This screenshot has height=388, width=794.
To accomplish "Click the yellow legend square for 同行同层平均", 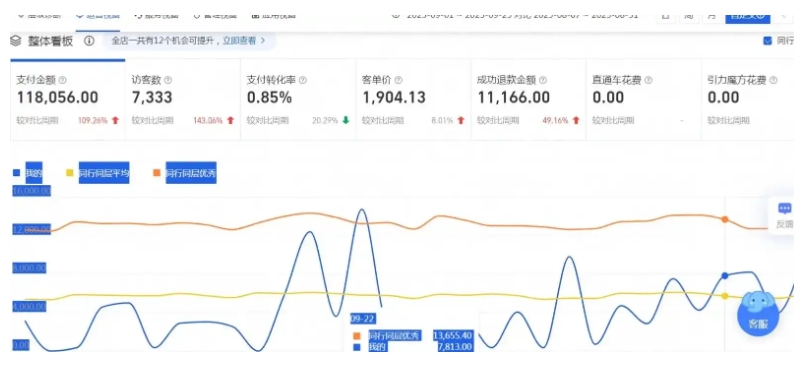I will tap(70, 173).
